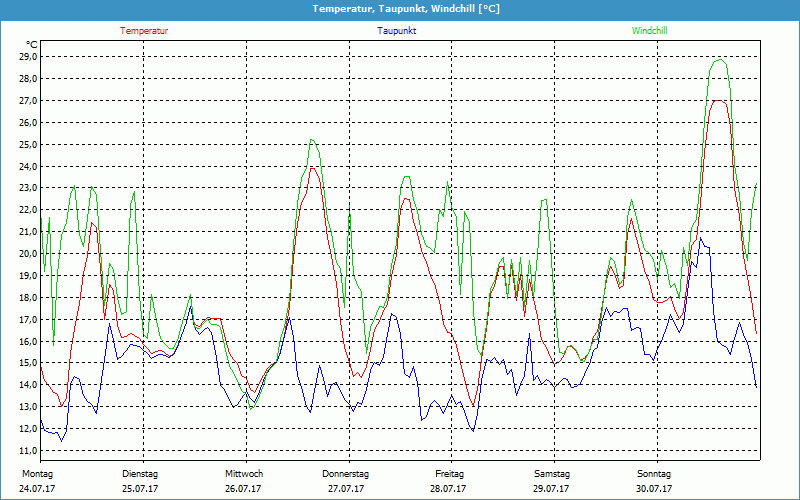Image resolution: width=800 pixels, height=500 pixels.
Task: Select the 27,0 y-axis value
Action: (x=28, y=101)
